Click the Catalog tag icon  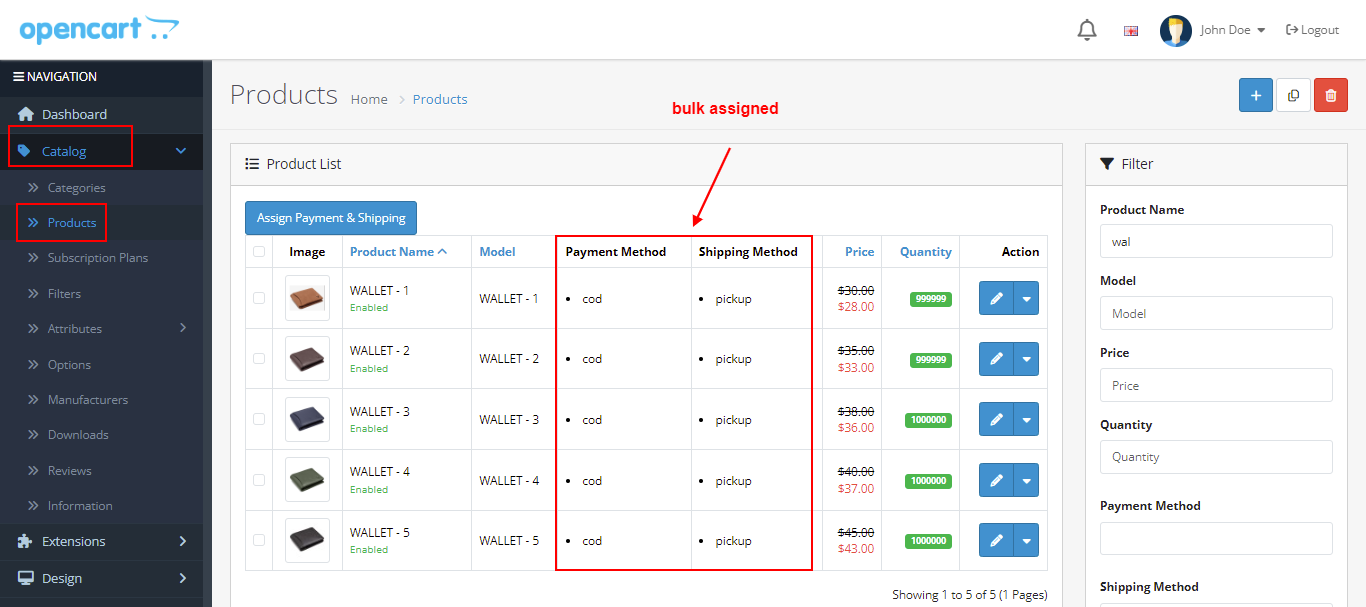25,151
